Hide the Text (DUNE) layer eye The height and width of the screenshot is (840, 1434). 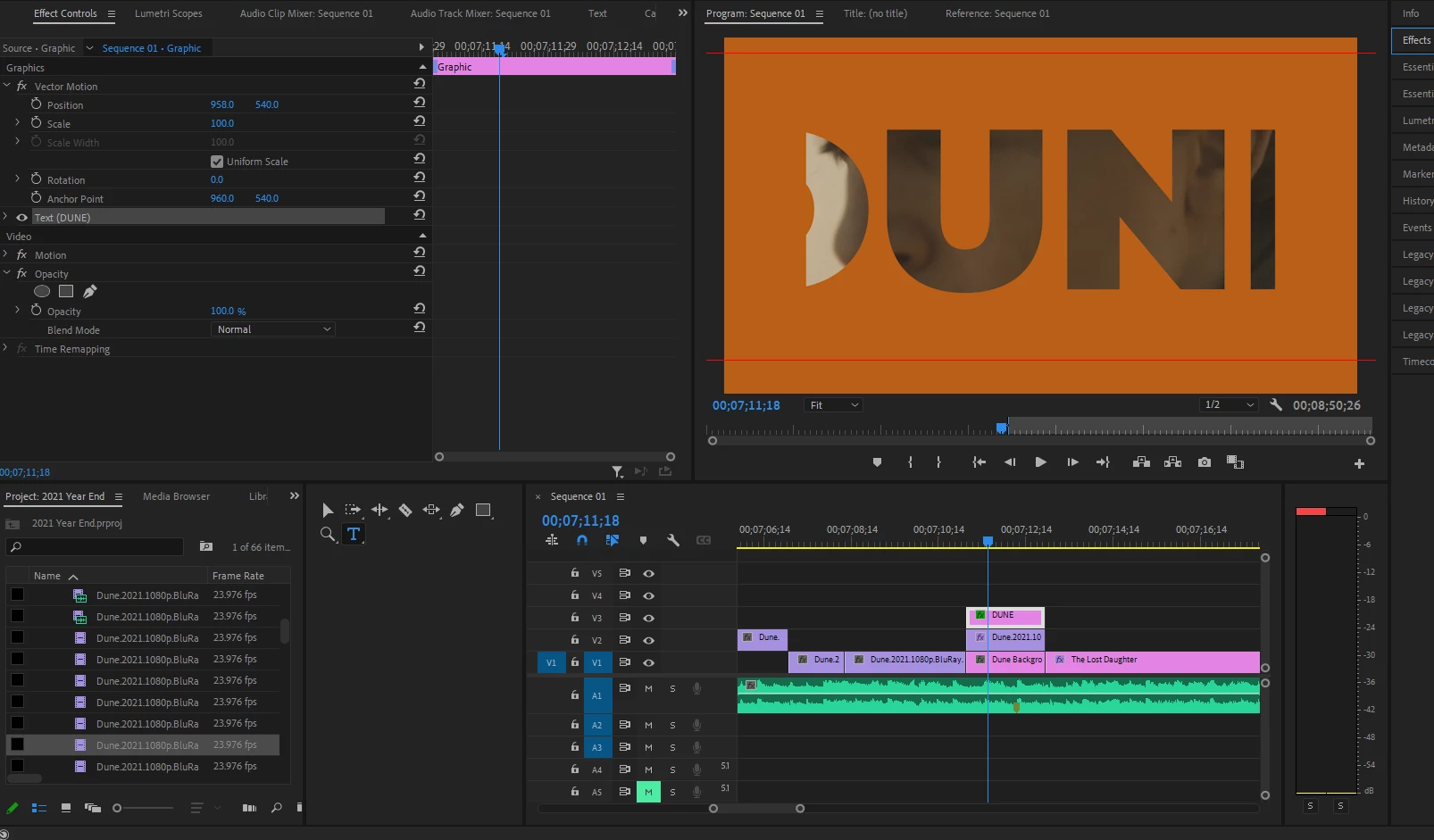[21, 217]
